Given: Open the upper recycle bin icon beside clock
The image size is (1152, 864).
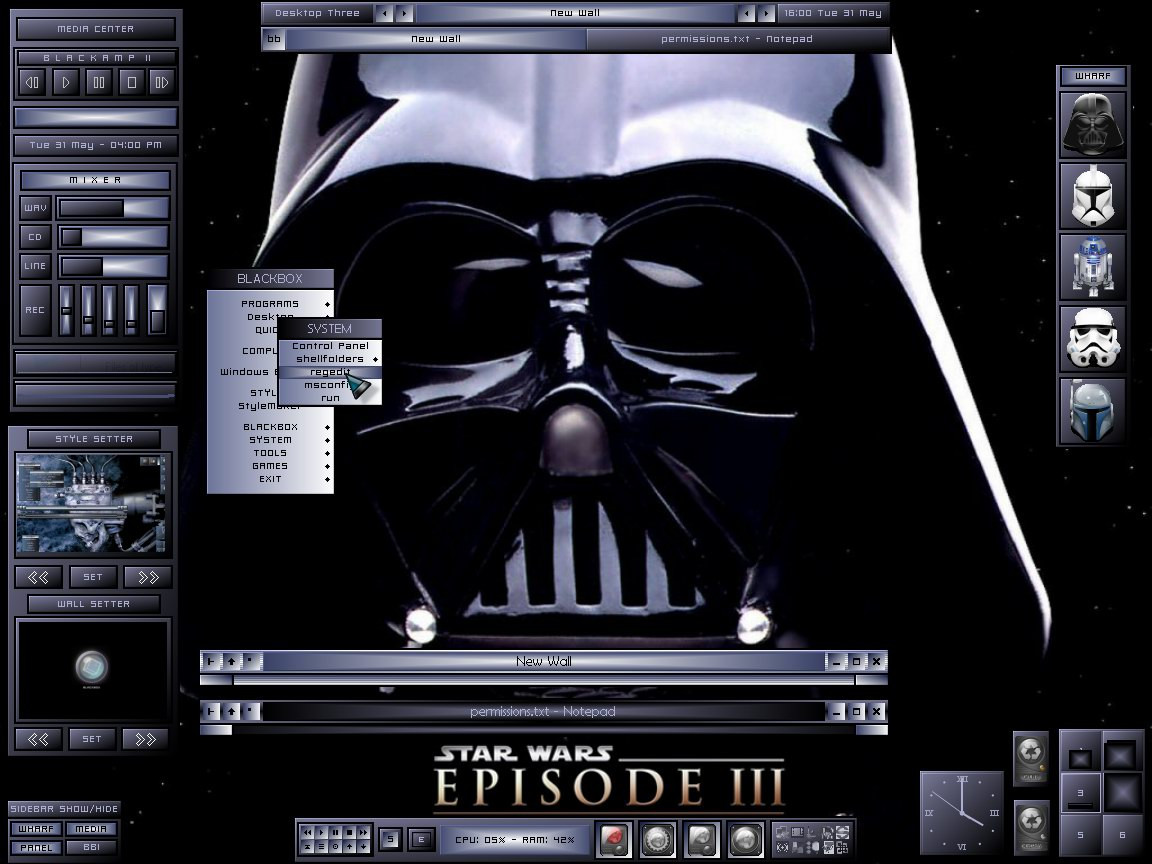Looking at the screenshot, I should pos(1032,757).
